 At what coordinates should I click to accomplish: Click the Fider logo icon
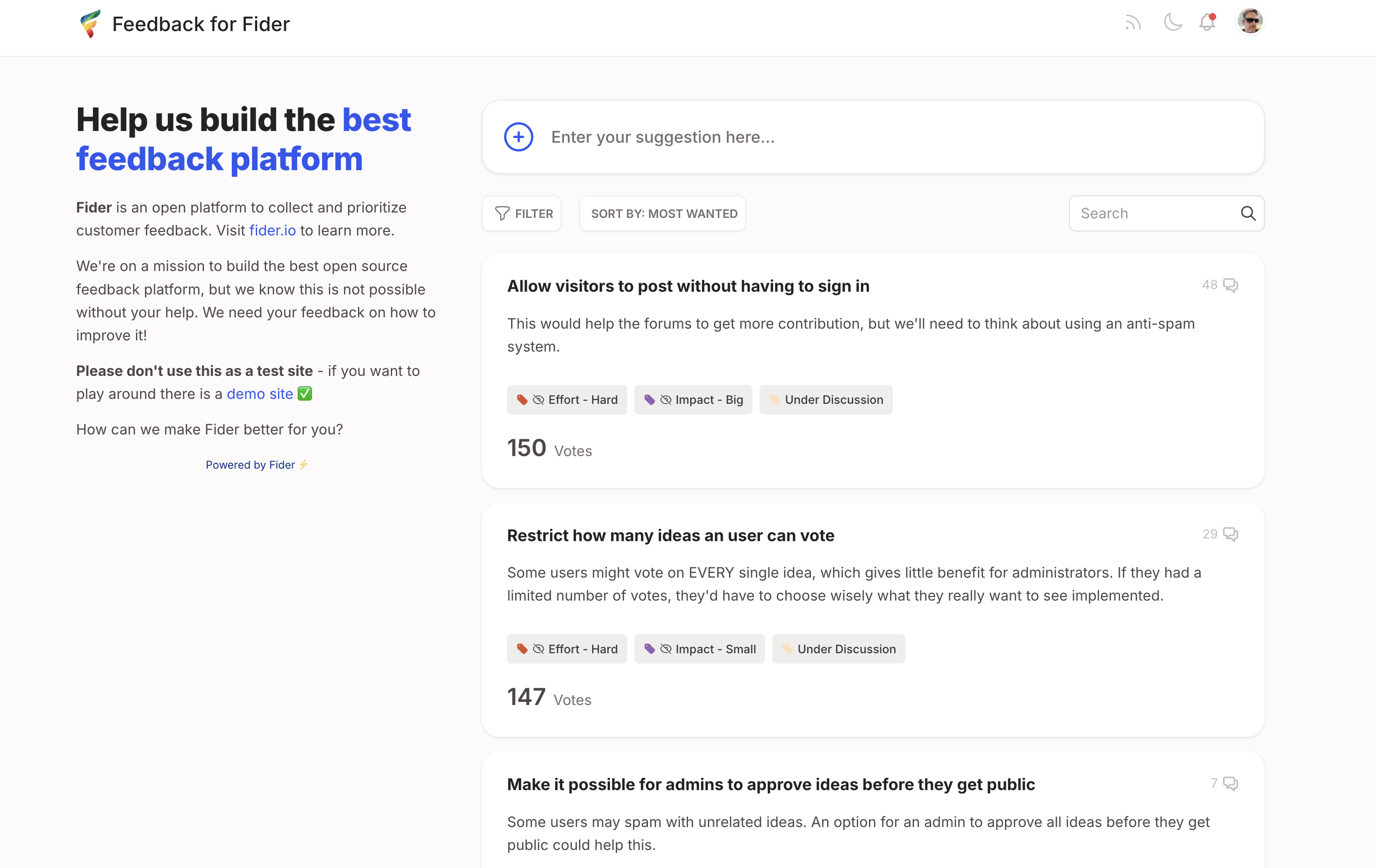pyautogui.click(x=91, y=24)
